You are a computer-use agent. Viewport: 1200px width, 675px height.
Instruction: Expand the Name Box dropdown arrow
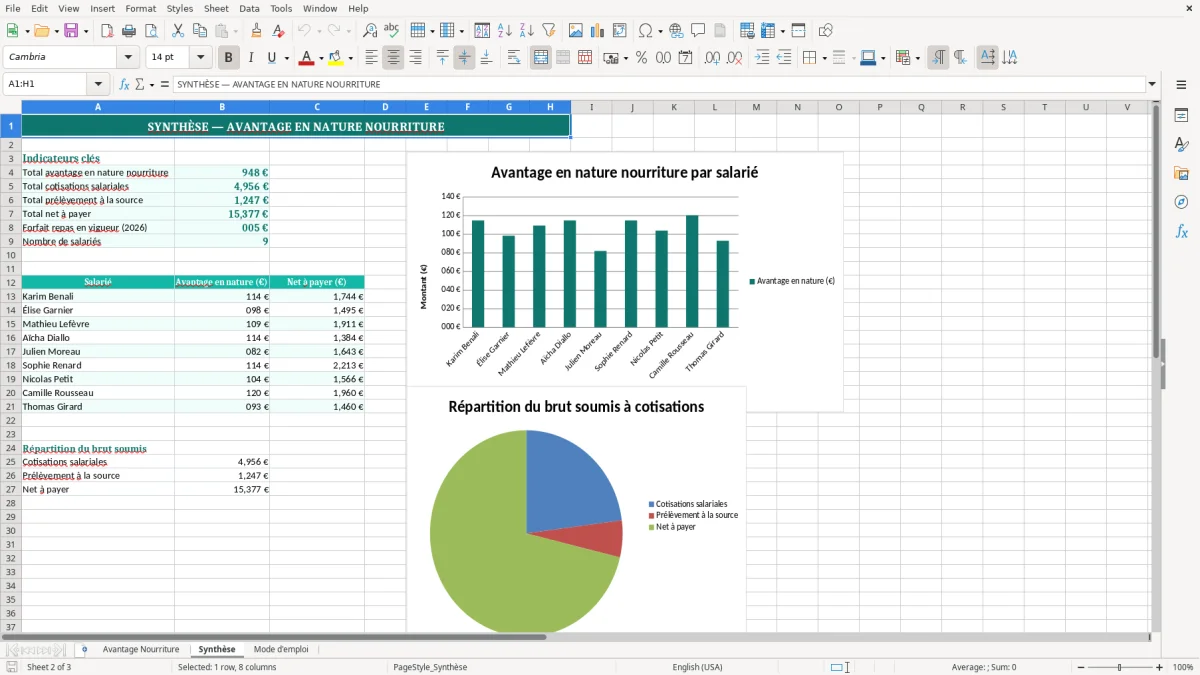[98, 85]
